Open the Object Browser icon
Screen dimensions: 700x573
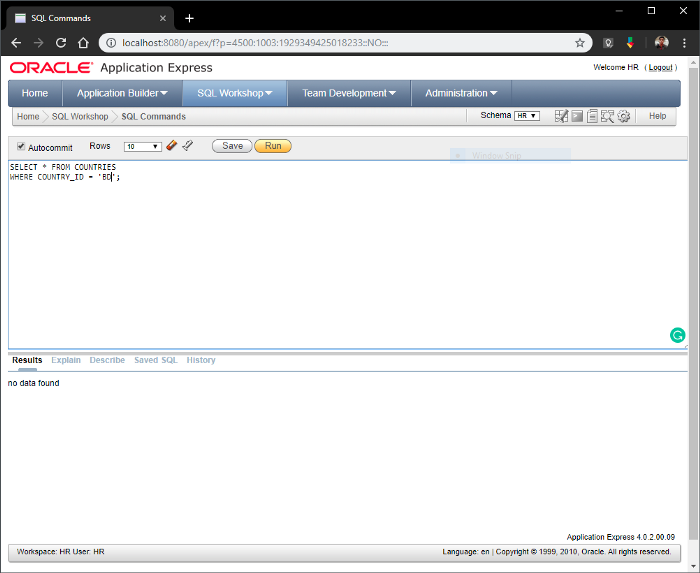coord(561,116)
